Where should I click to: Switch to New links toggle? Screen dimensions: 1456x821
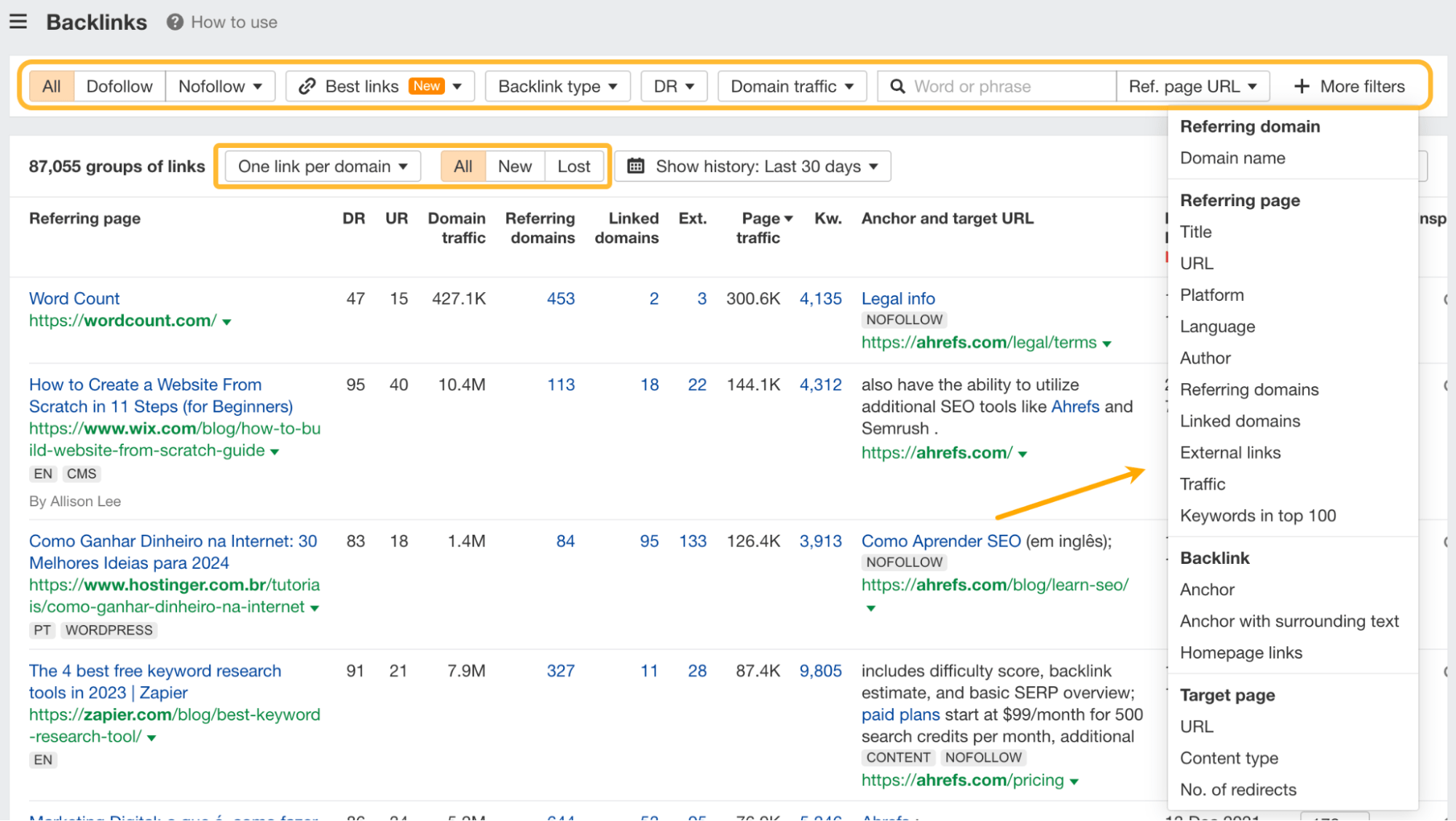click(514, 166)
